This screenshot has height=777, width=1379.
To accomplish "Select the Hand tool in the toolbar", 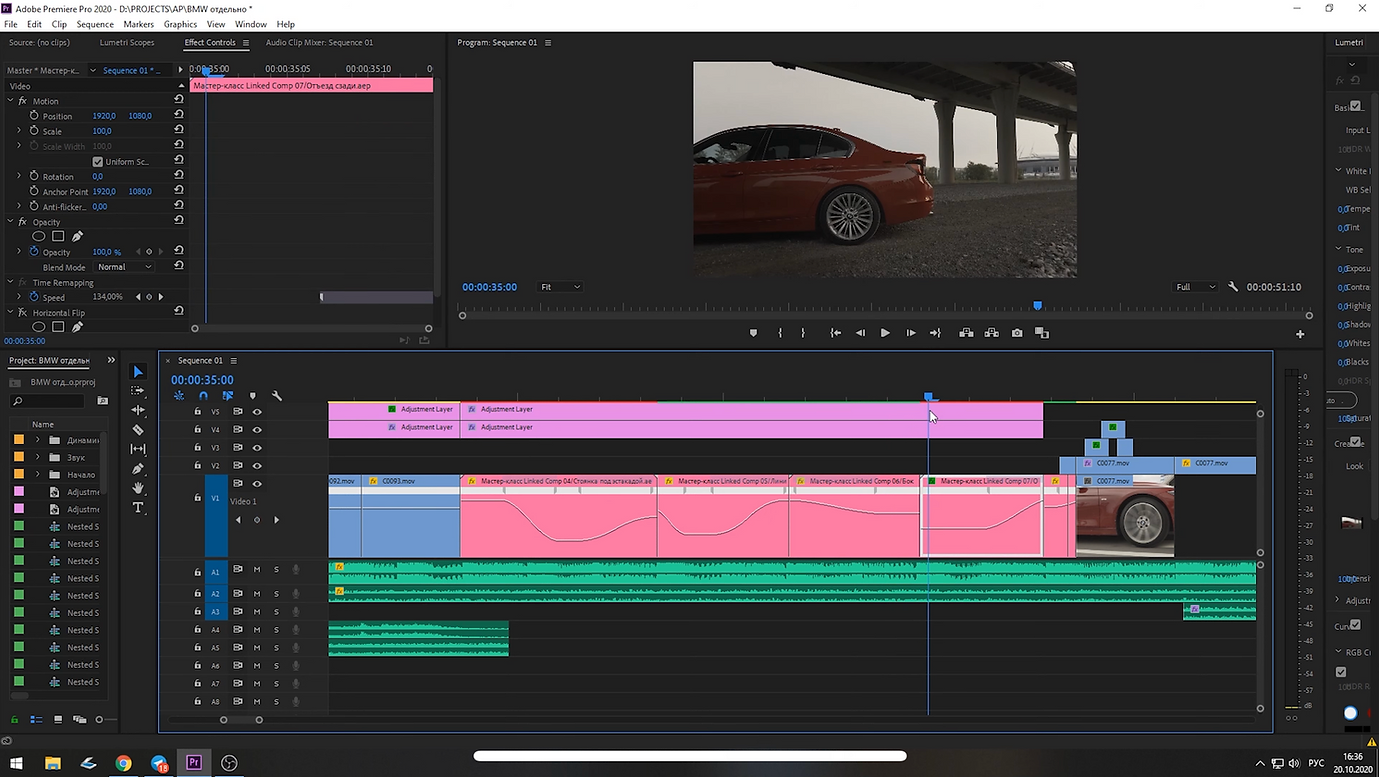I will [x=138, y=488].
